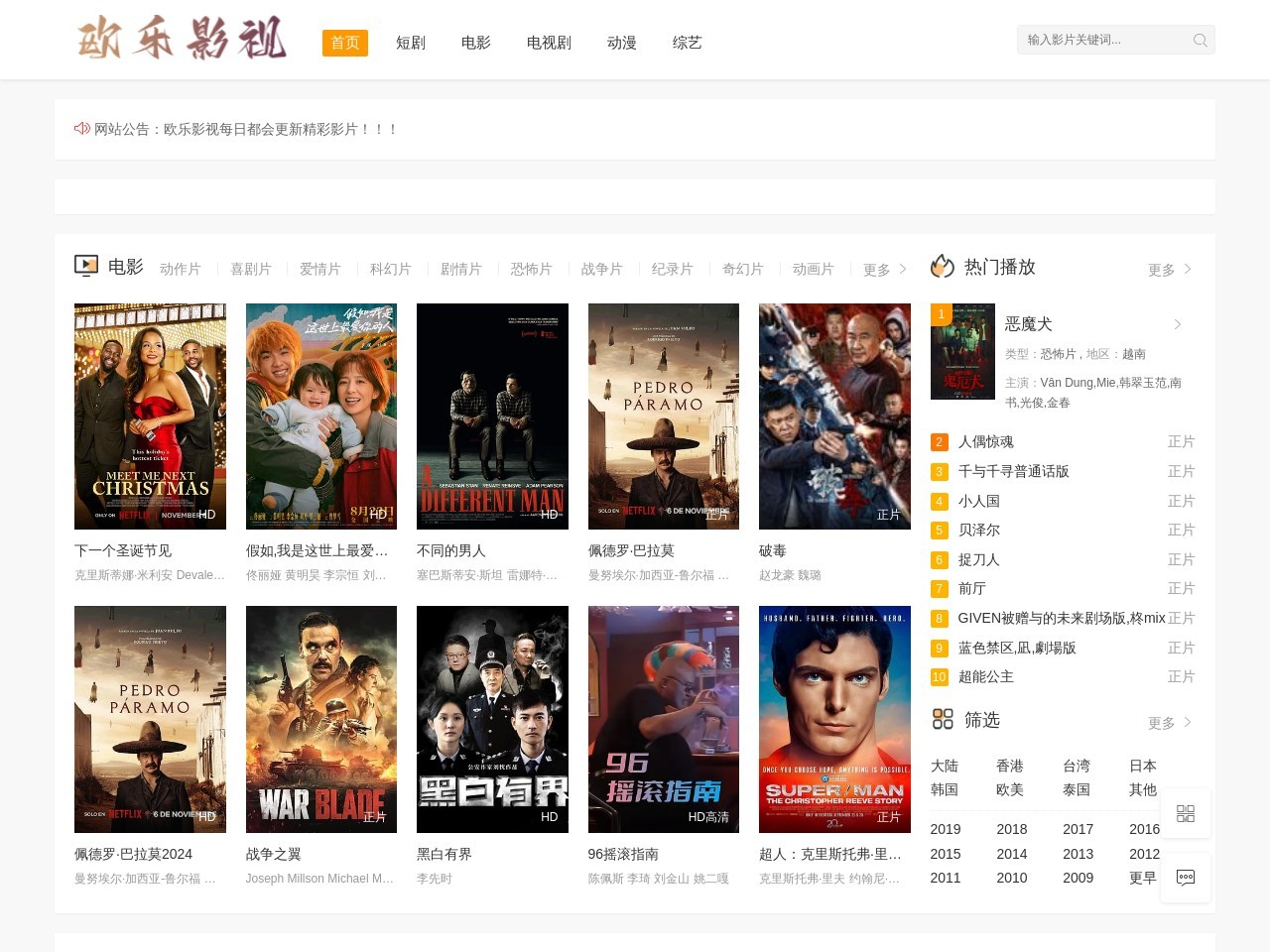Show 更多 movie genres
This screenshot has height=952, width=1270.
(885, 270)
